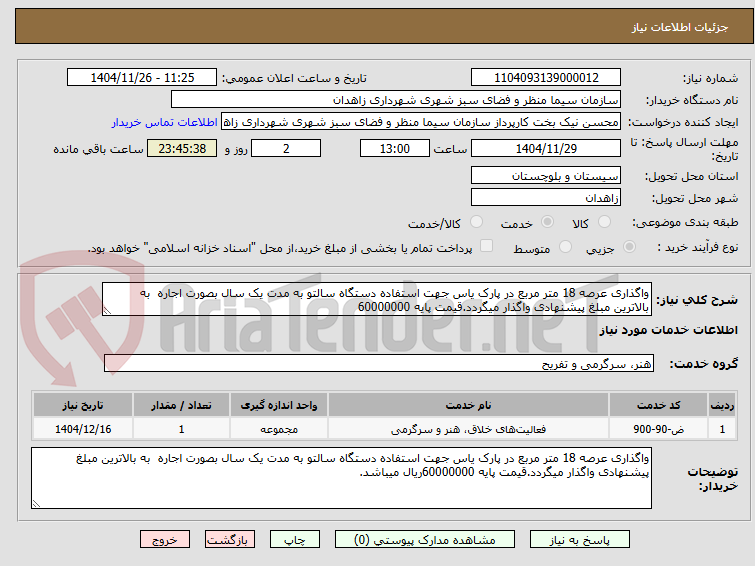Screen dimensions: 755x566
Task: Click the کد خدمت column header
Action: click(x=658, y=405)
